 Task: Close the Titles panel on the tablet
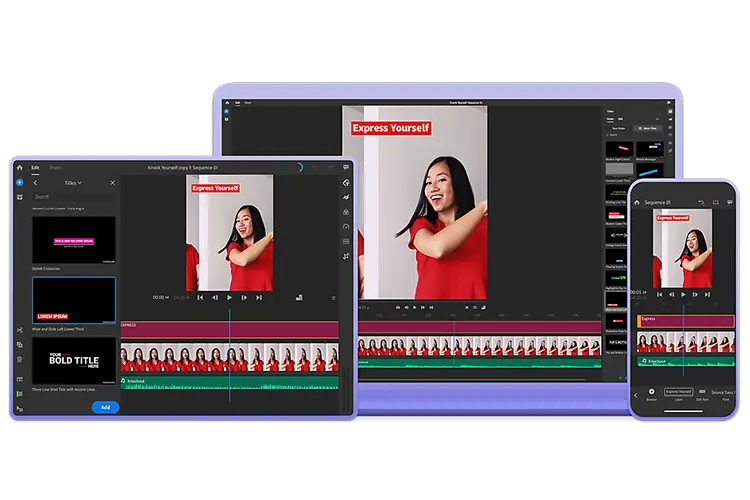[112, 183]
